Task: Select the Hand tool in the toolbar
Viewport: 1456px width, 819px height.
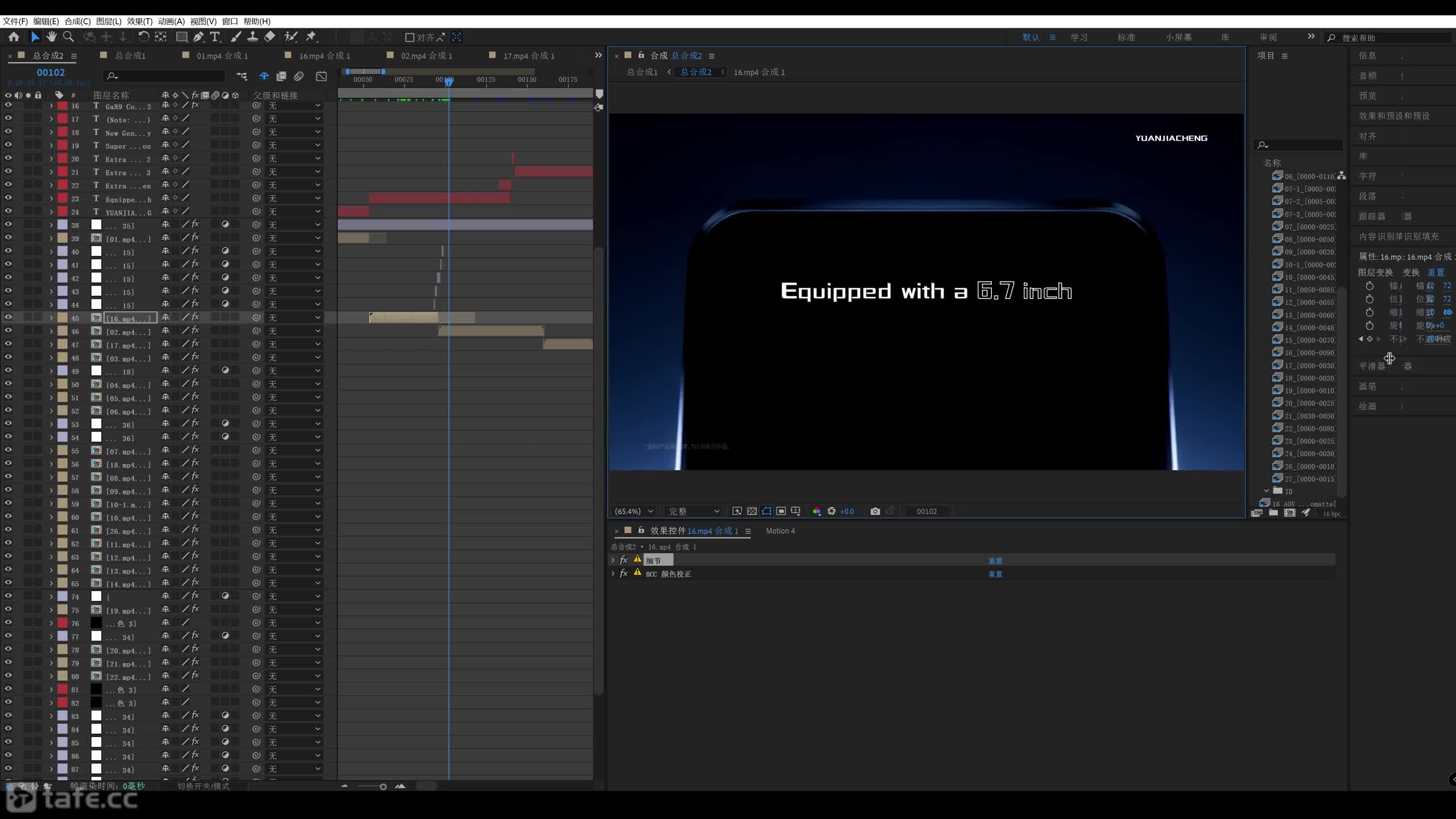Action: pos(52,37)
